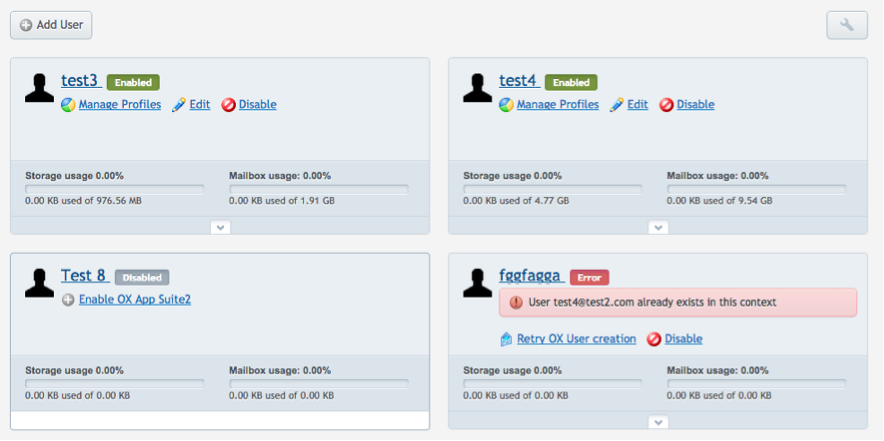Click Manage Profiles link for test4

[558, 104]
